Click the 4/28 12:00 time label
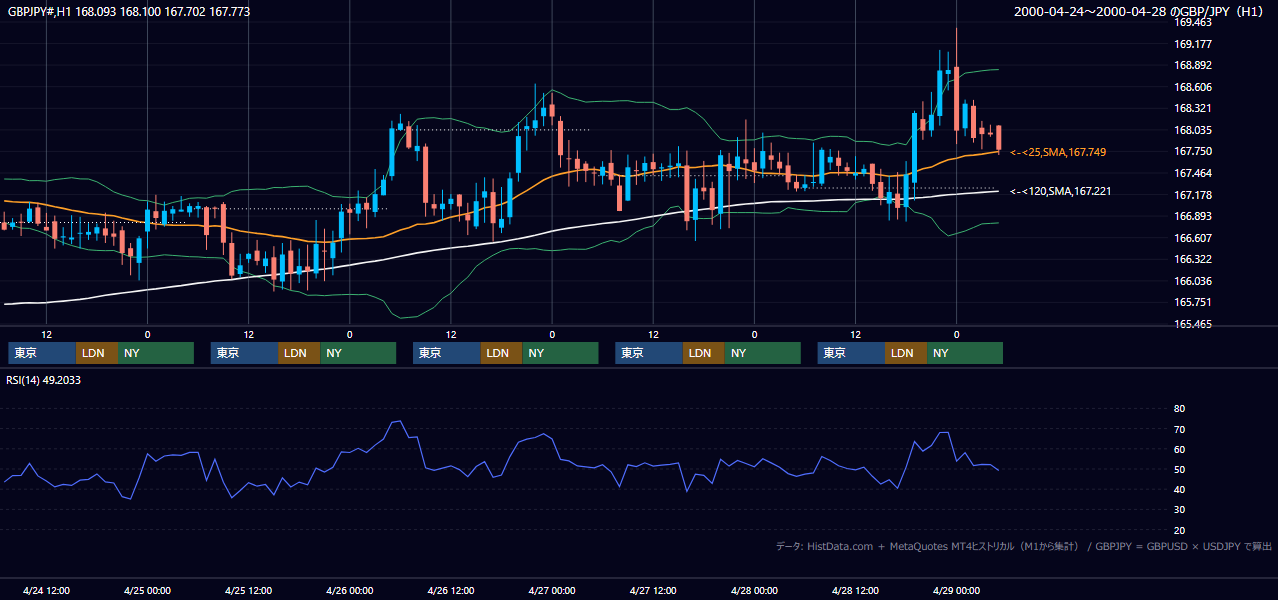Screen dimensions: 1278x600 point(855,590)
